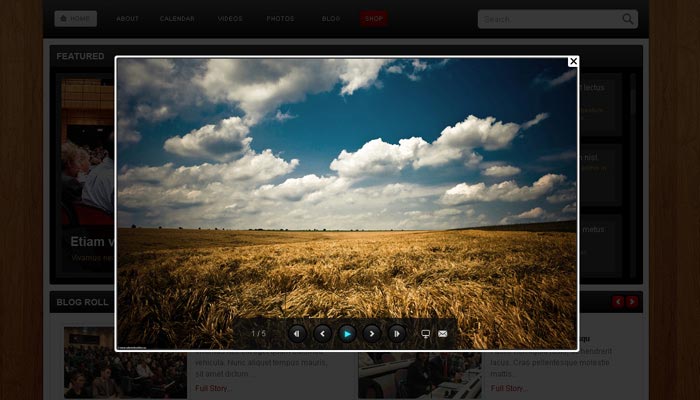The image size is (700, 400).
Task: Click the featured image behind the lightbox
Action: click(87, 152)
